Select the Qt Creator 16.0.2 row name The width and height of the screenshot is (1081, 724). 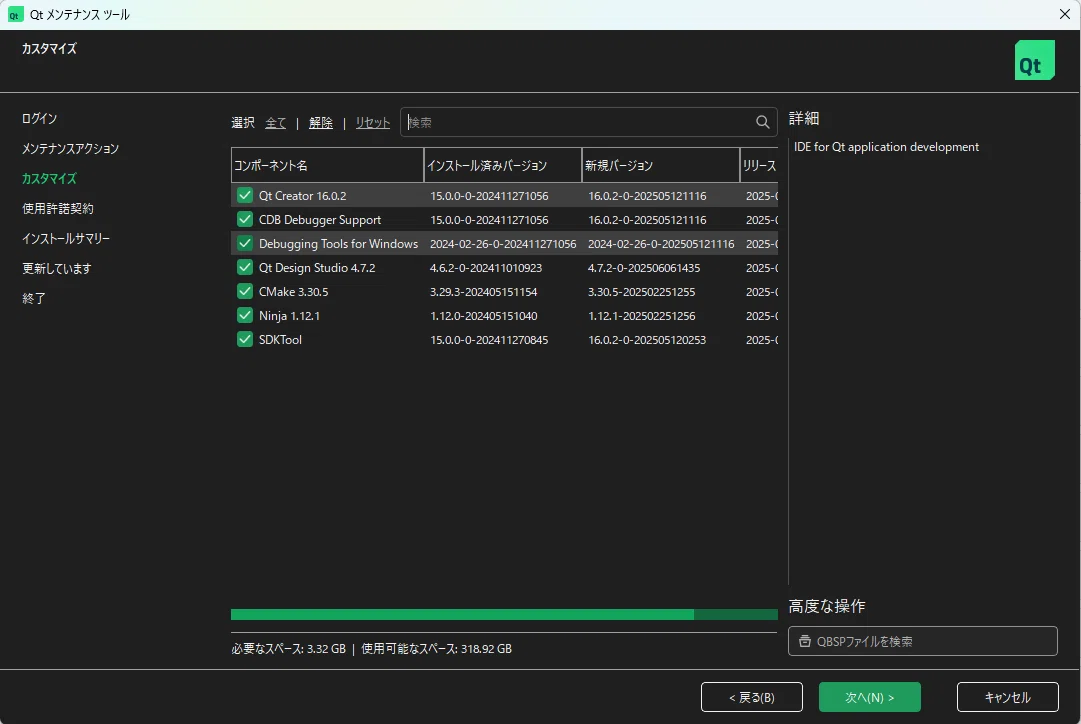[303, 196]
